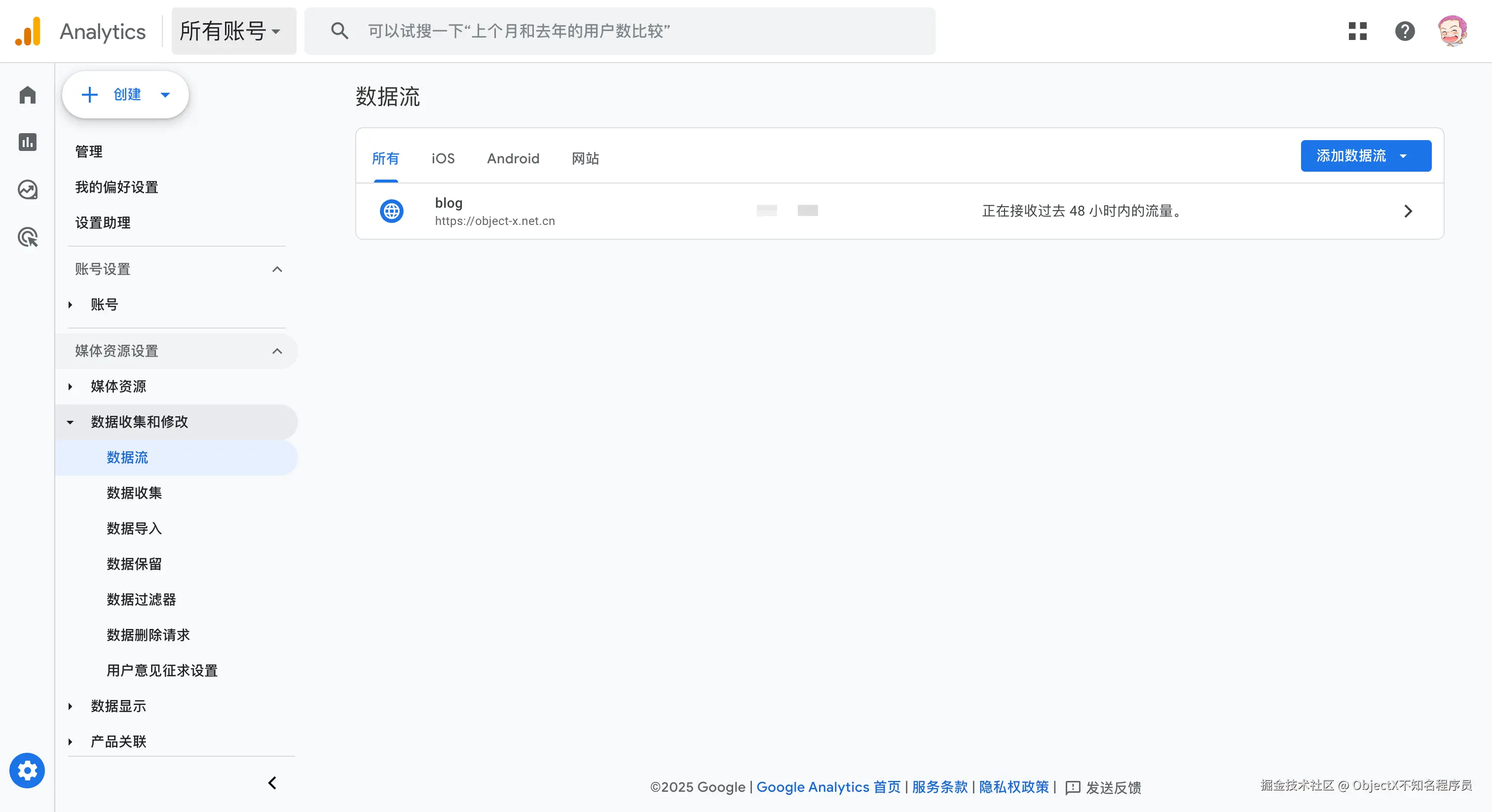Screen dimensions: 1492x812
Task: Click the 隐私权政策 link
Action: point(1013,787)
